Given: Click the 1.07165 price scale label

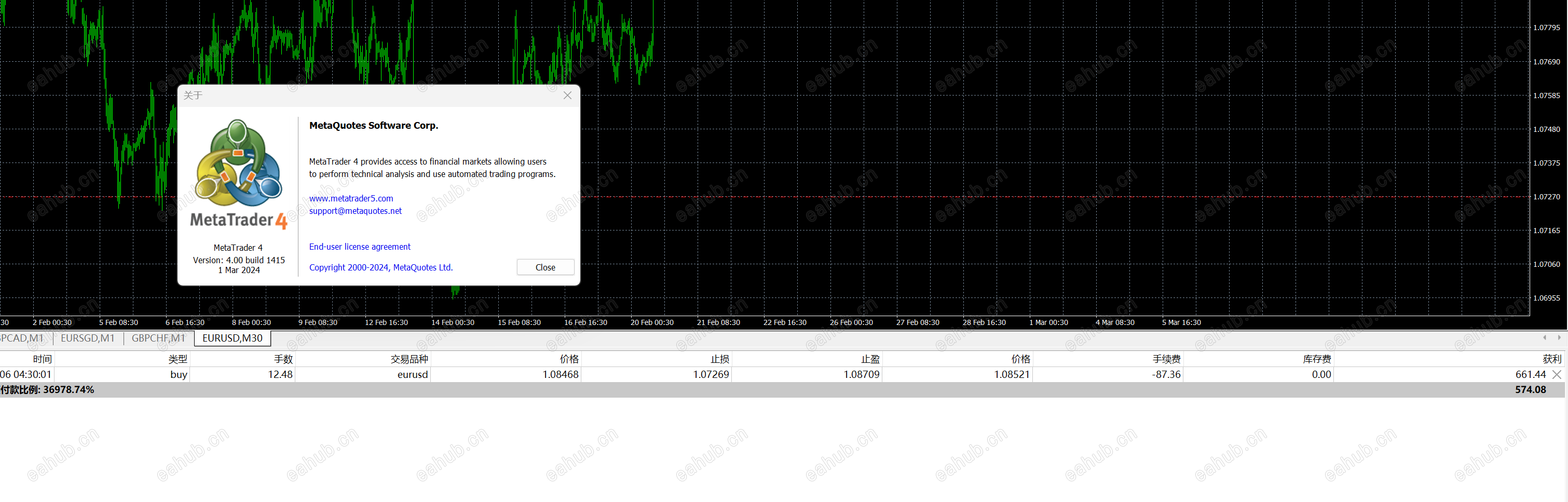Looking at the screenshot, I should pos(1547,230).
